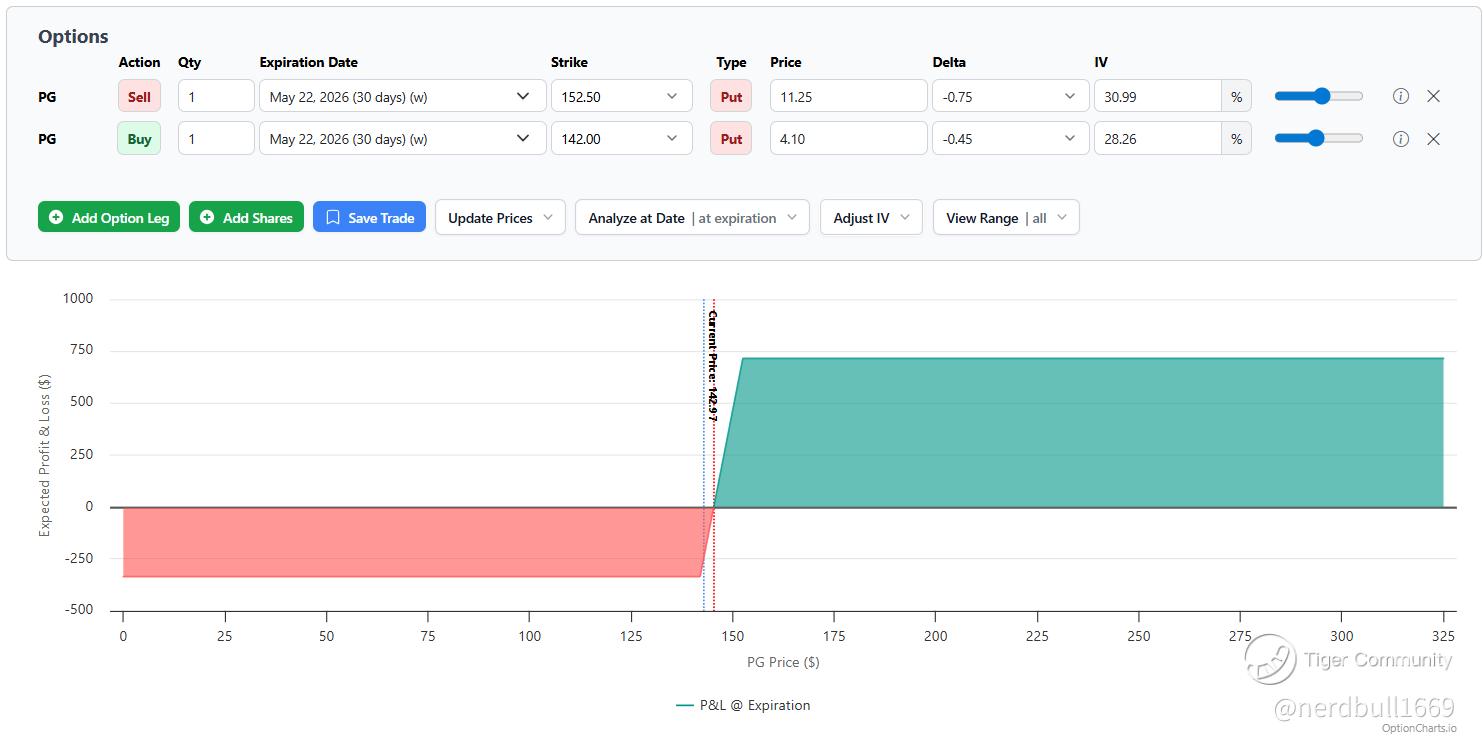1483x741 pixels.
Task: Open the -0.45 delta dropdown
Action: point(1010,139)
